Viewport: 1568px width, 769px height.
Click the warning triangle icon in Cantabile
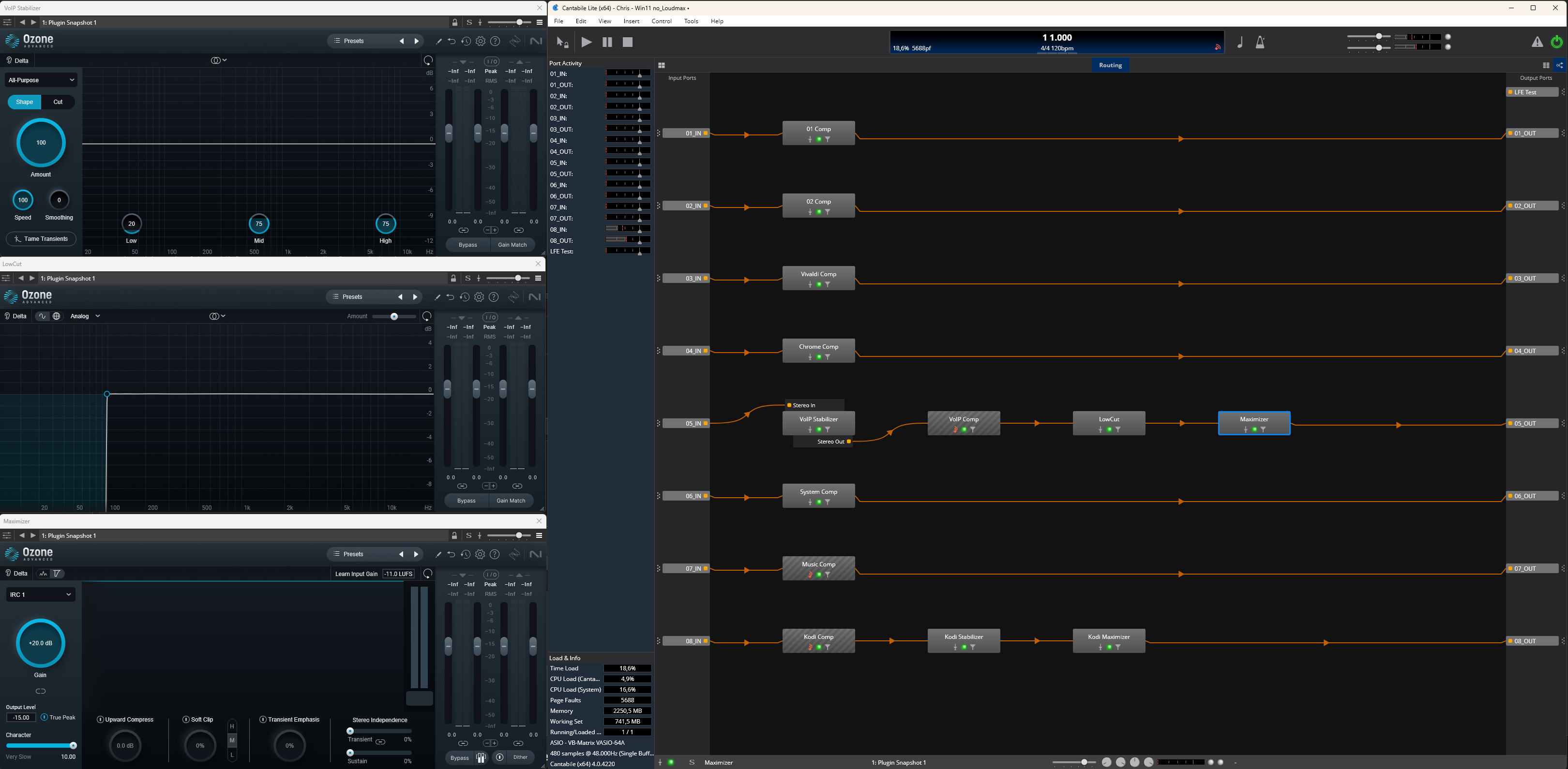pyautogui.click(x=1537, y=42)
